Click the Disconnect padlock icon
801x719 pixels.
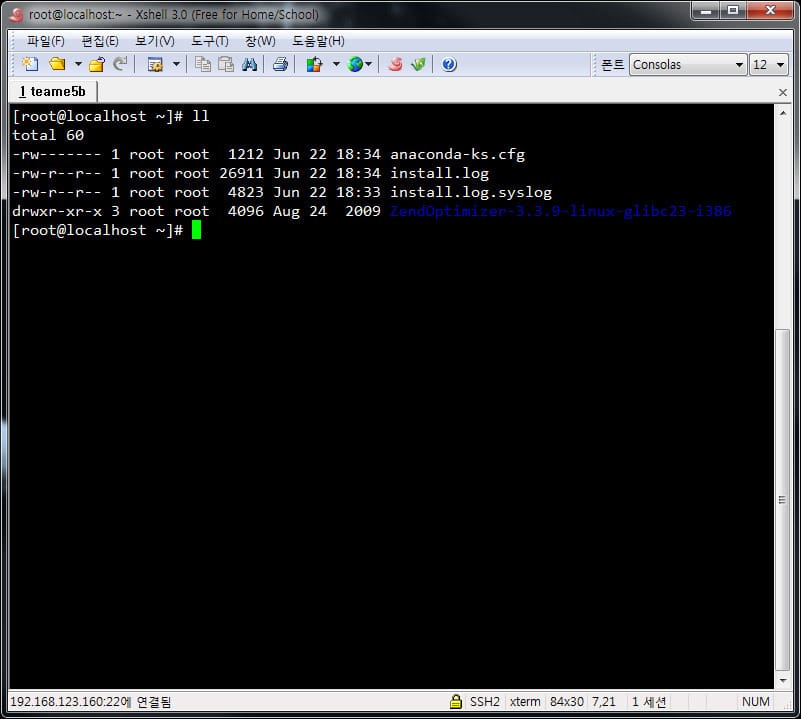point(97,64)
